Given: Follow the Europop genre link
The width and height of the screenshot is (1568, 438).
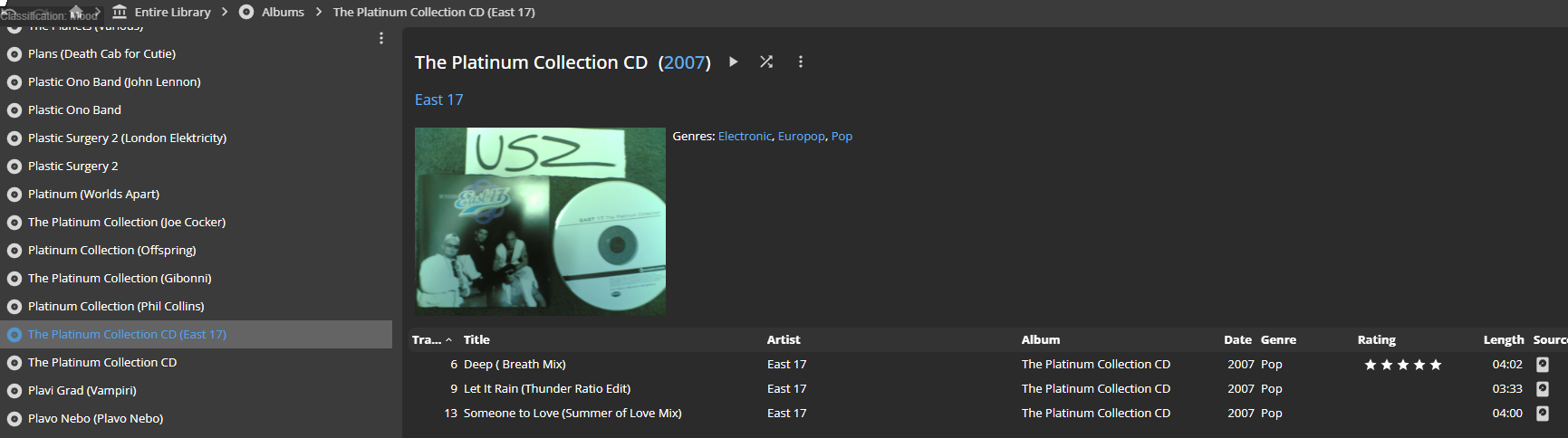Looking at the screenshot, I should (801, 136).
